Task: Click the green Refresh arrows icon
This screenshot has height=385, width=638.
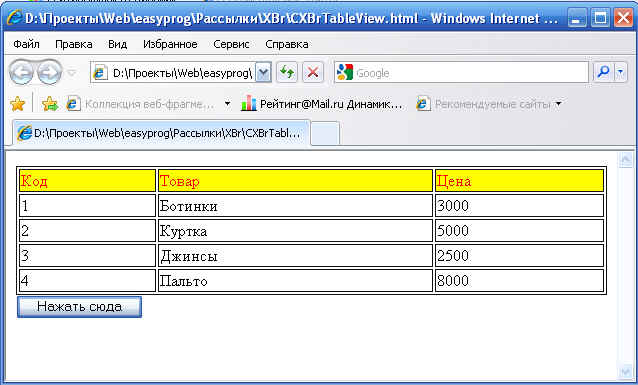Action: (x=287, y=73)
